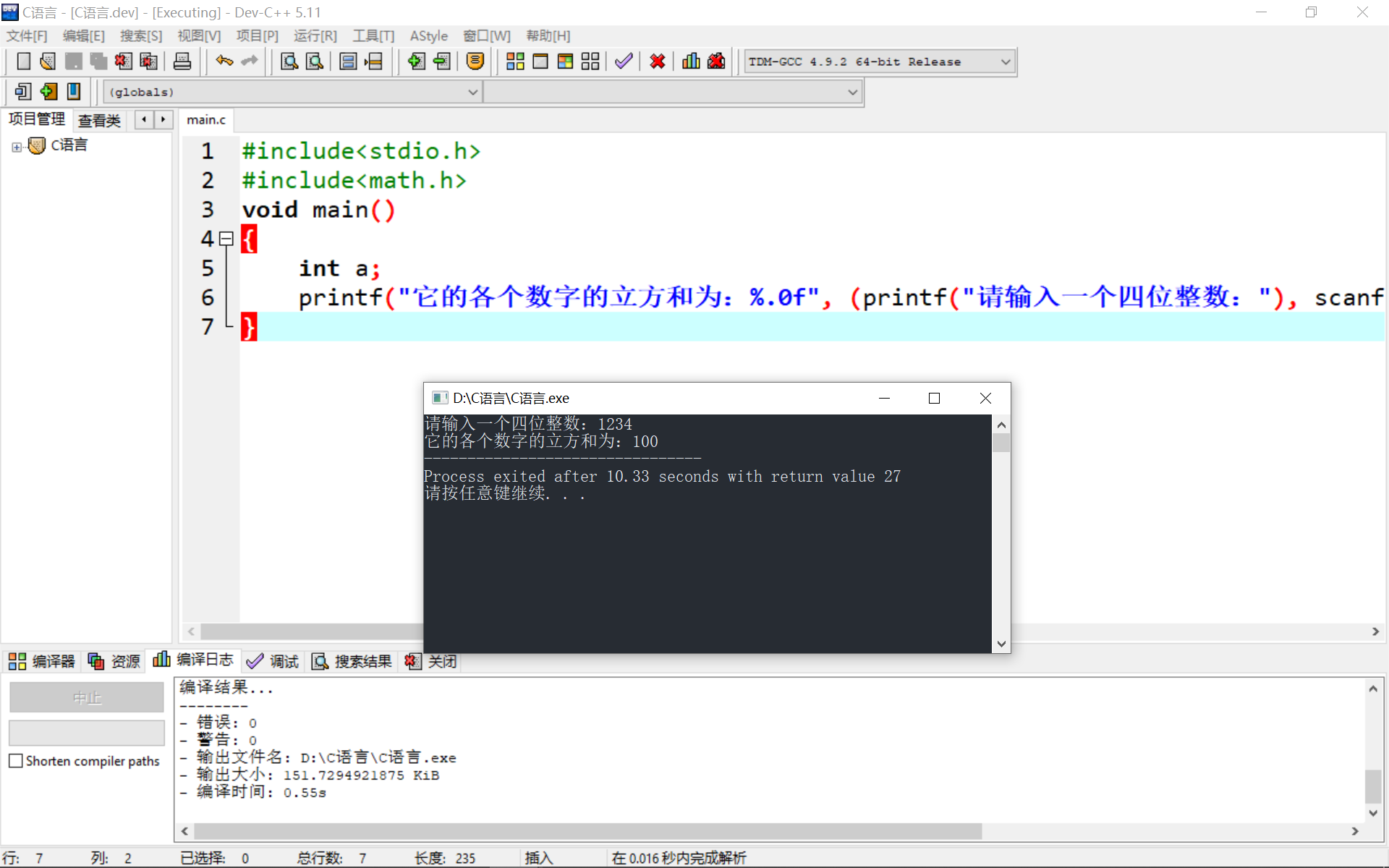Switch to the 调试 tab

273,661
